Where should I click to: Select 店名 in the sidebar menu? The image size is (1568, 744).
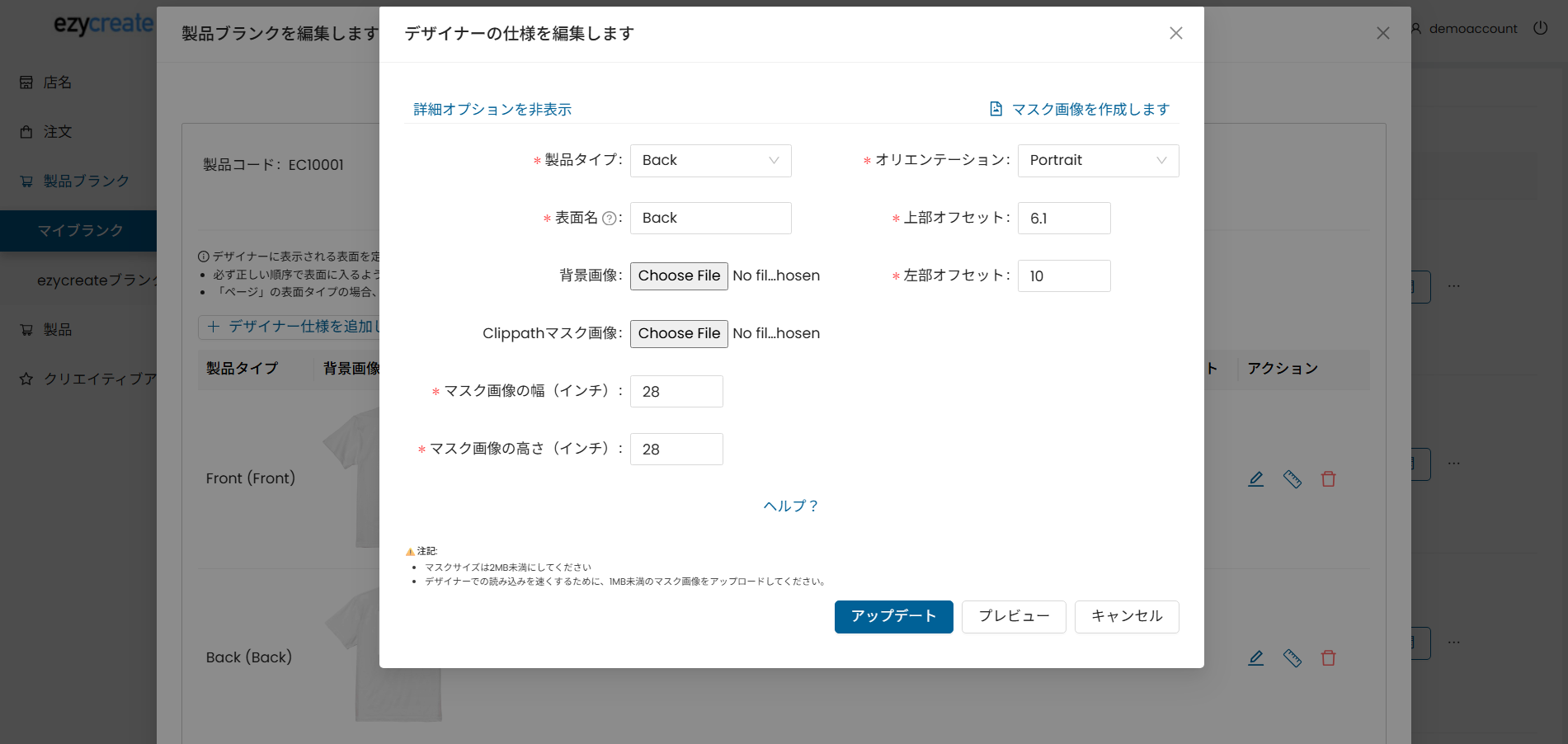pos(58,82)
